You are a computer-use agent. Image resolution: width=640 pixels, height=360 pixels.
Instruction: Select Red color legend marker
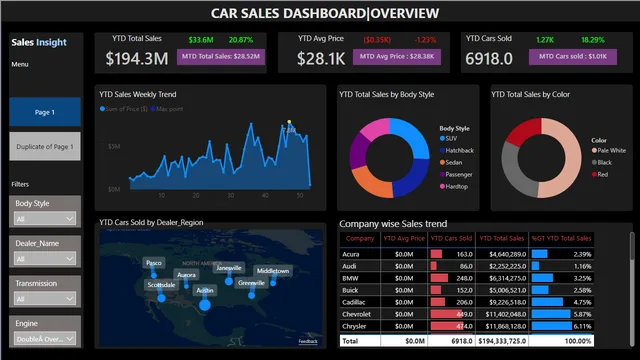[594, 174]
